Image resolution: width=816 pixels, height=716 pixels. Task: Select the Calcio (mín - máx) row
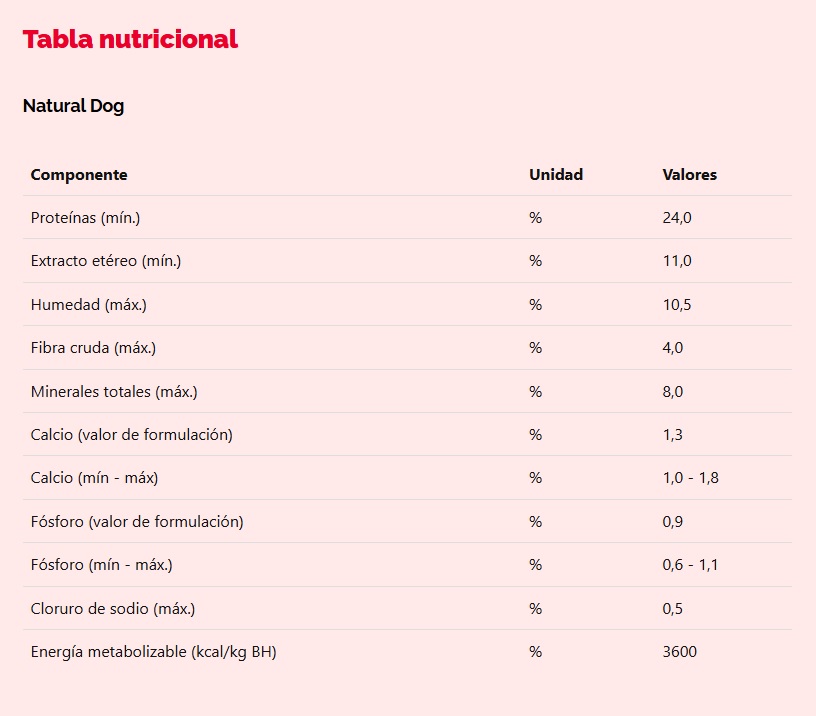[x=407, y=478]
